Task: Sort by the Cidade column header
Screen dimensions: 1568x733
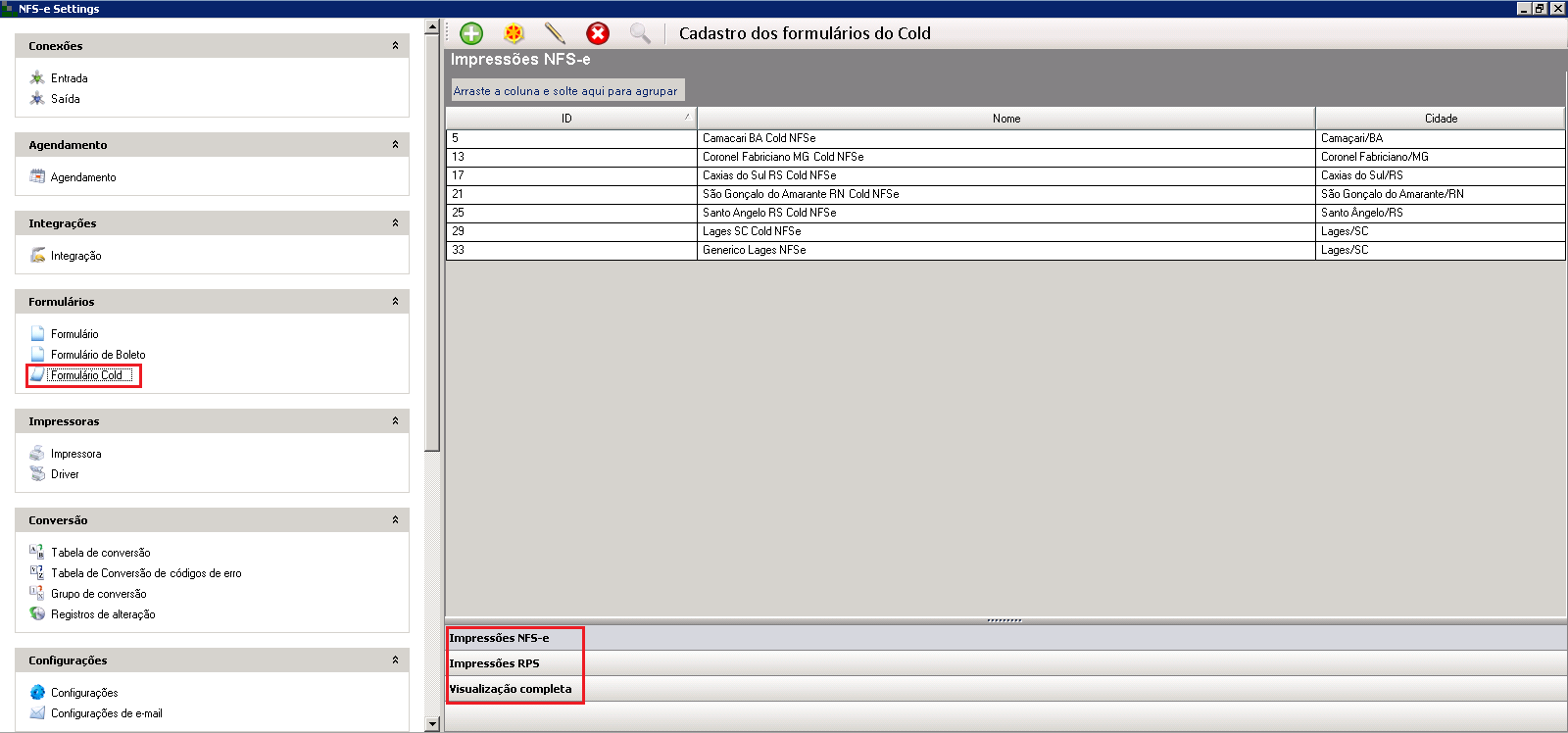Action: coord(1441,119)
